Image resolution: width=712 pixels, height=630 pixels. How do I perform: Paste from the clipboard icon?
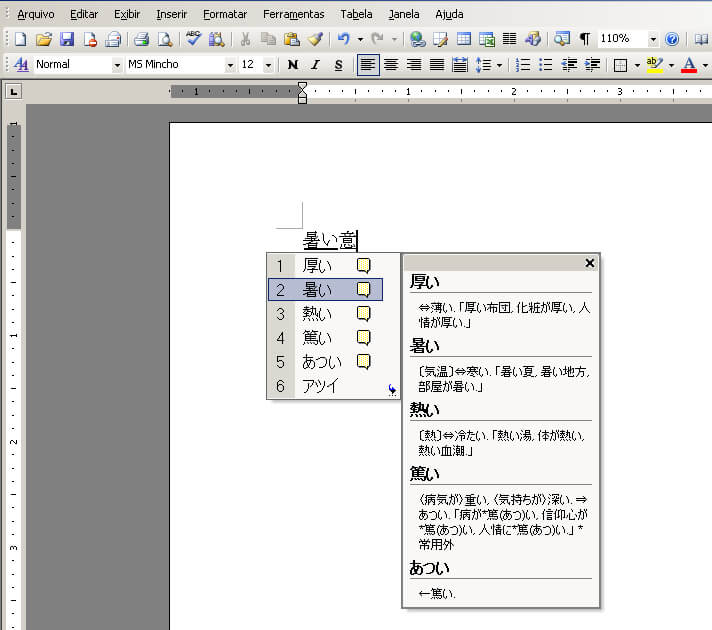coord(292,39)
